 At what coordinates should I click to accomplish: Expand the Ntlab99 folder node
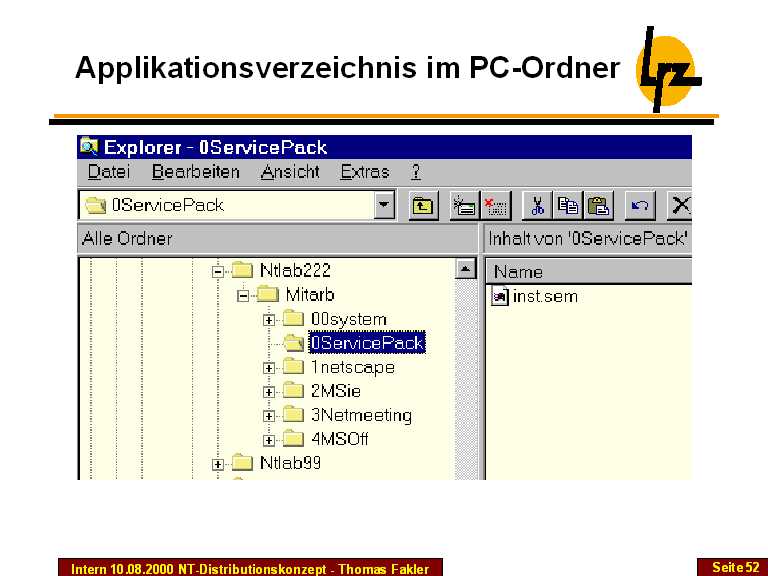tap(218, 463)
